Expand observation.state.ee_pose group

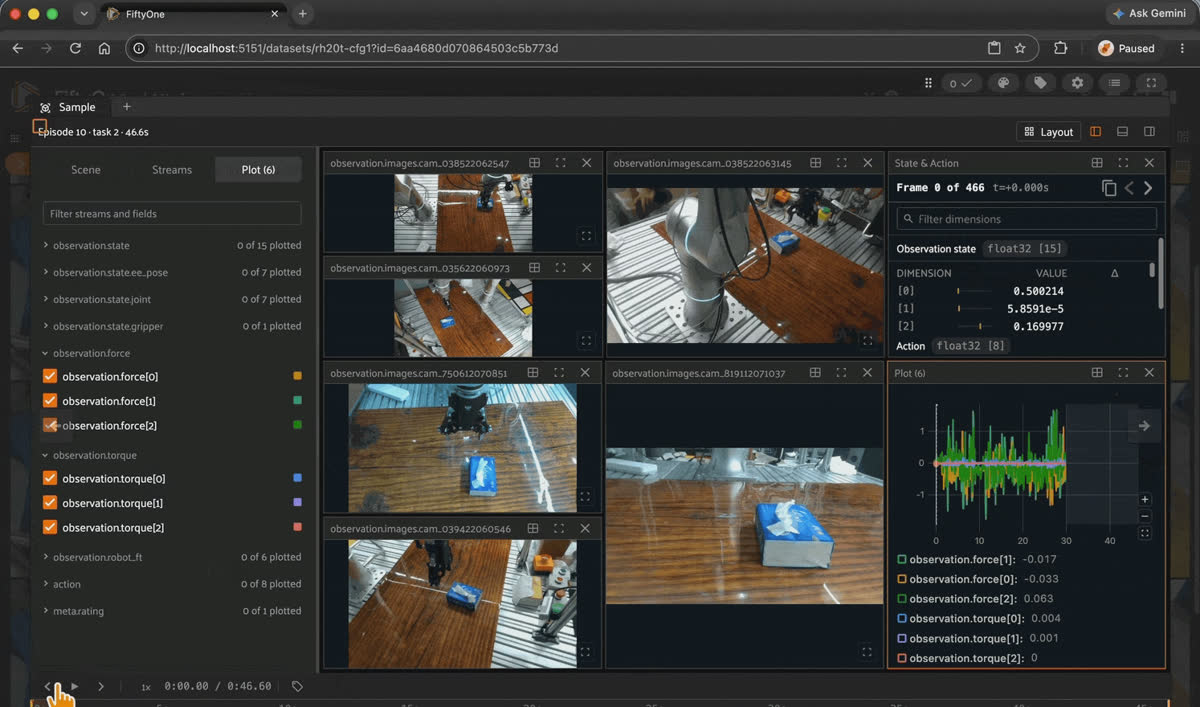point(172,272)
